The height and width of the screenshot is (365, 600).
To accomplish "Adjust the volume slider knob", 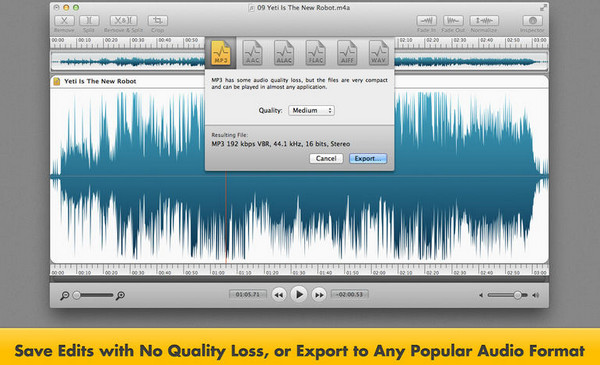I will (x=517, y=295).
